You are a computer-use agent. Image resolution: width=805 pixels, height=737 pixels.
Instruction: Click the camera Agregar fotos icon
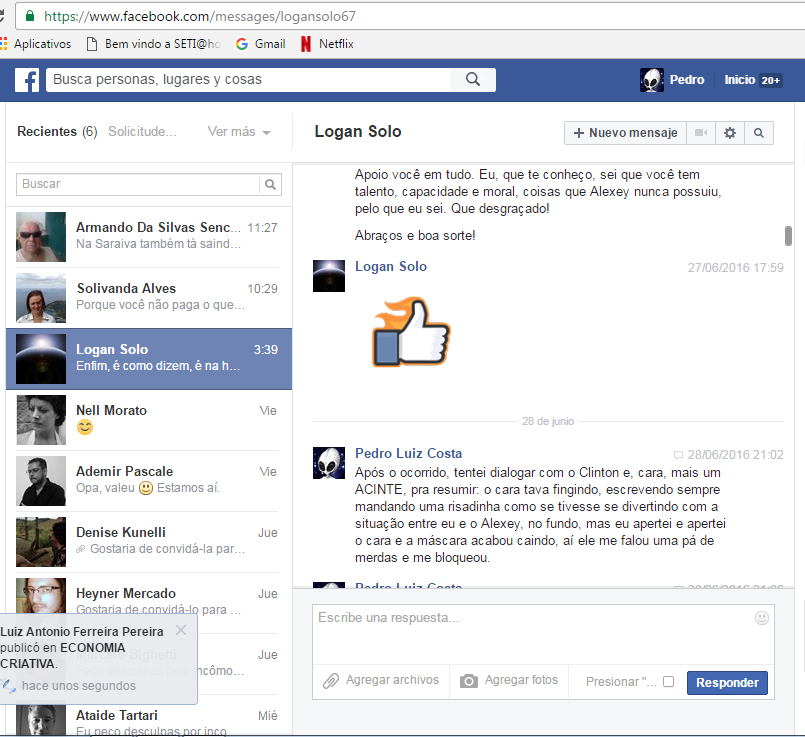pos(468,681)
